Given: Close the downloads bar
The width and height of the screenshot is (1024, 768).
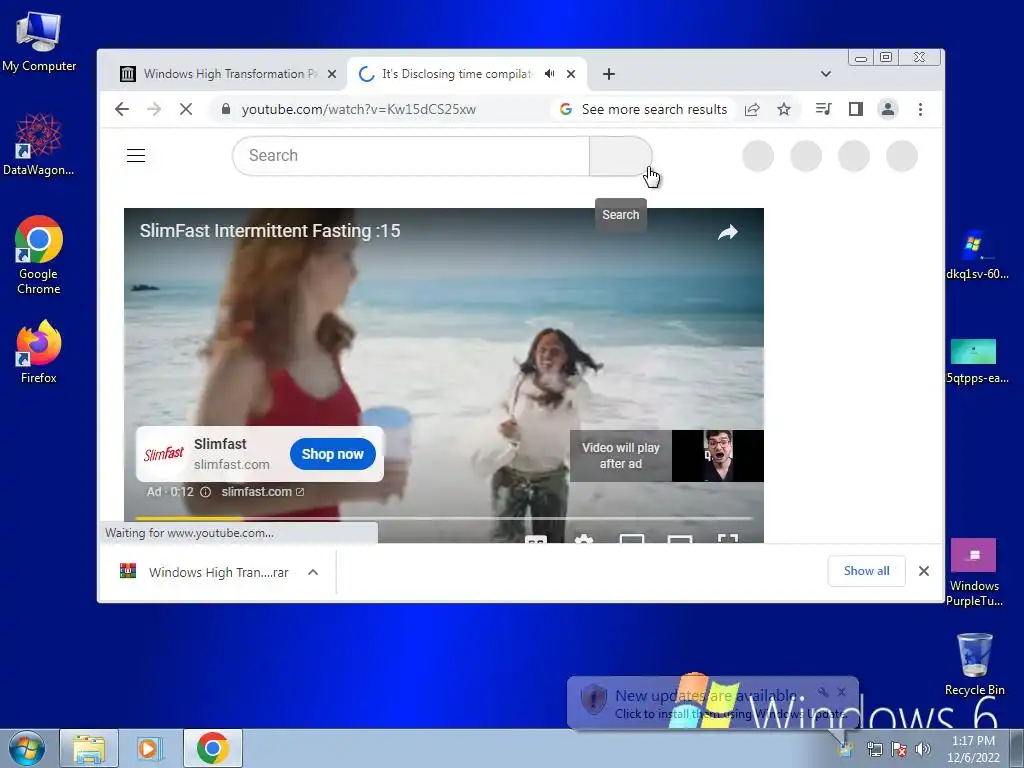Looking at the screenshot, I should pyautogui.click(x=923, y=571).
